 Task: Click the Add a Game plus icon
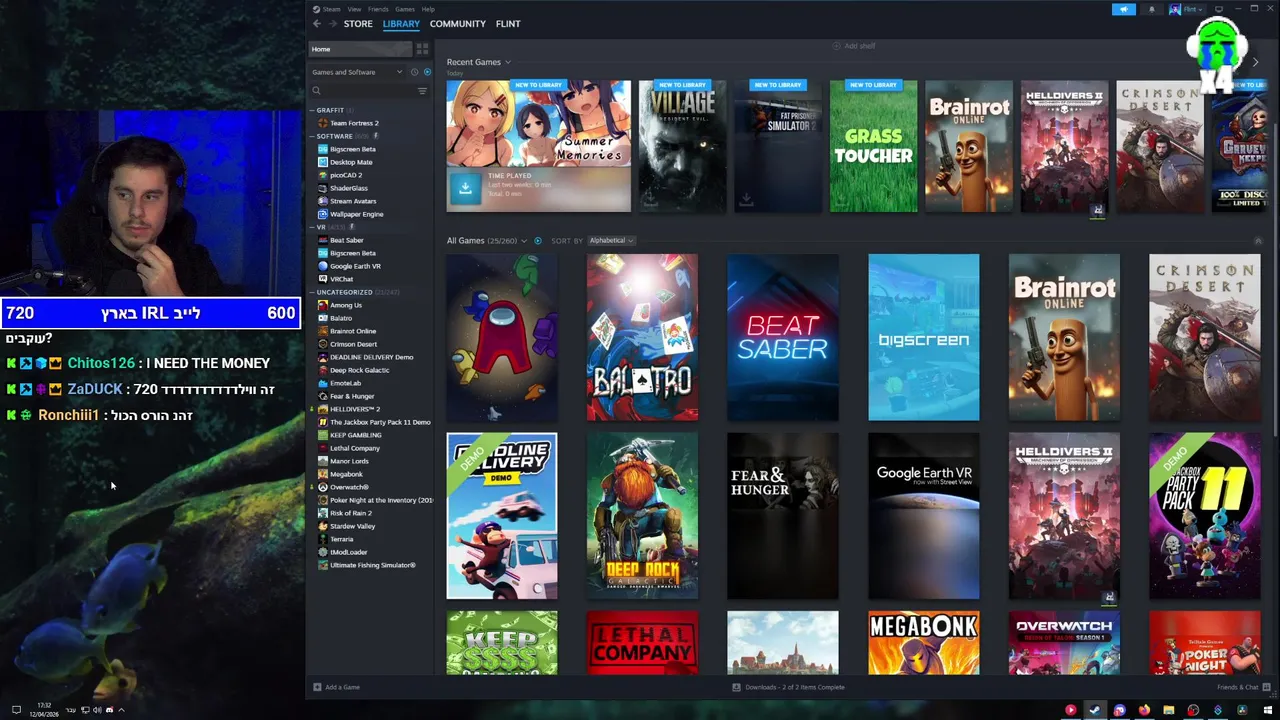317,687
